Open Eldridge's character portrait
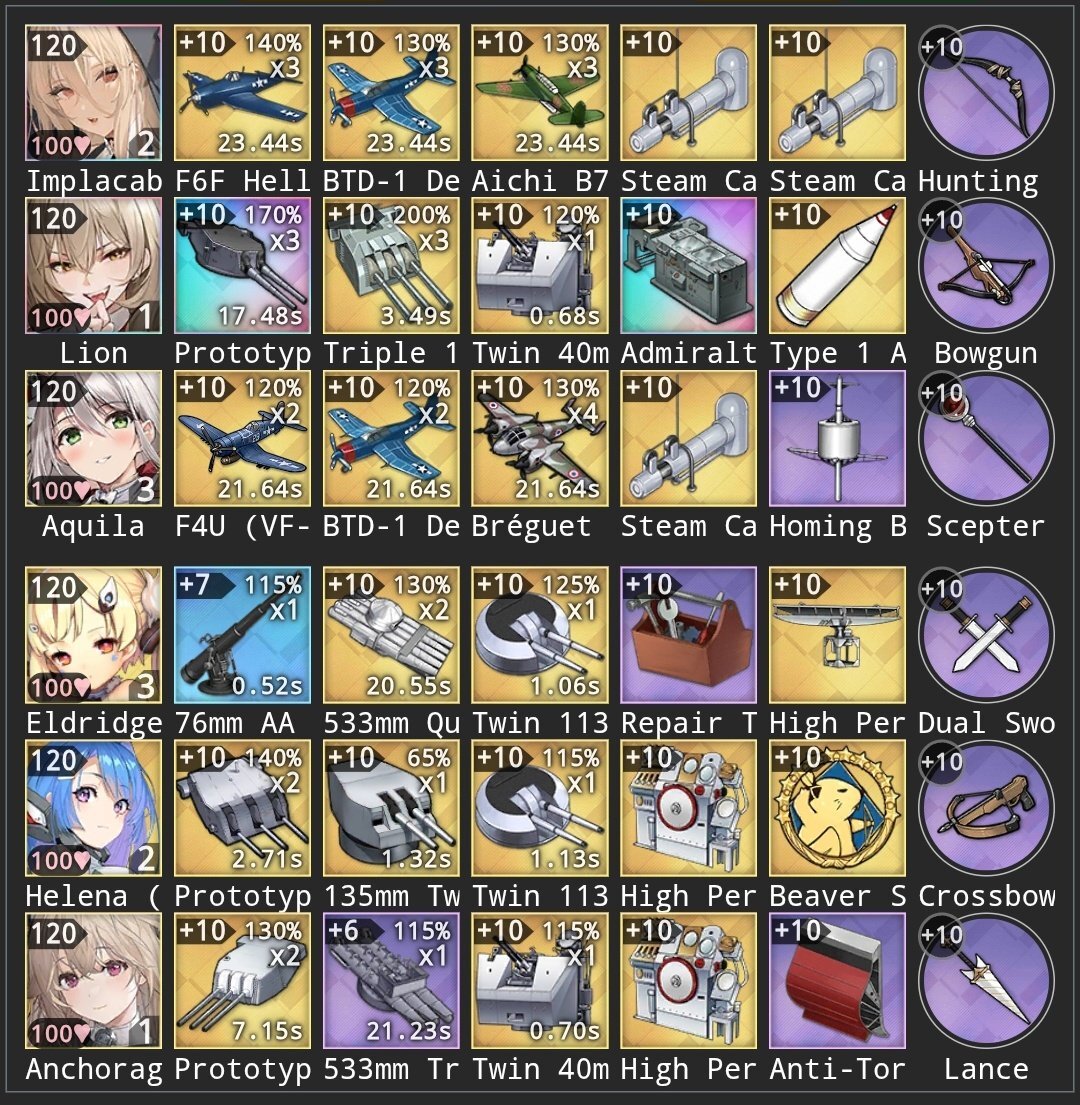 93,635
